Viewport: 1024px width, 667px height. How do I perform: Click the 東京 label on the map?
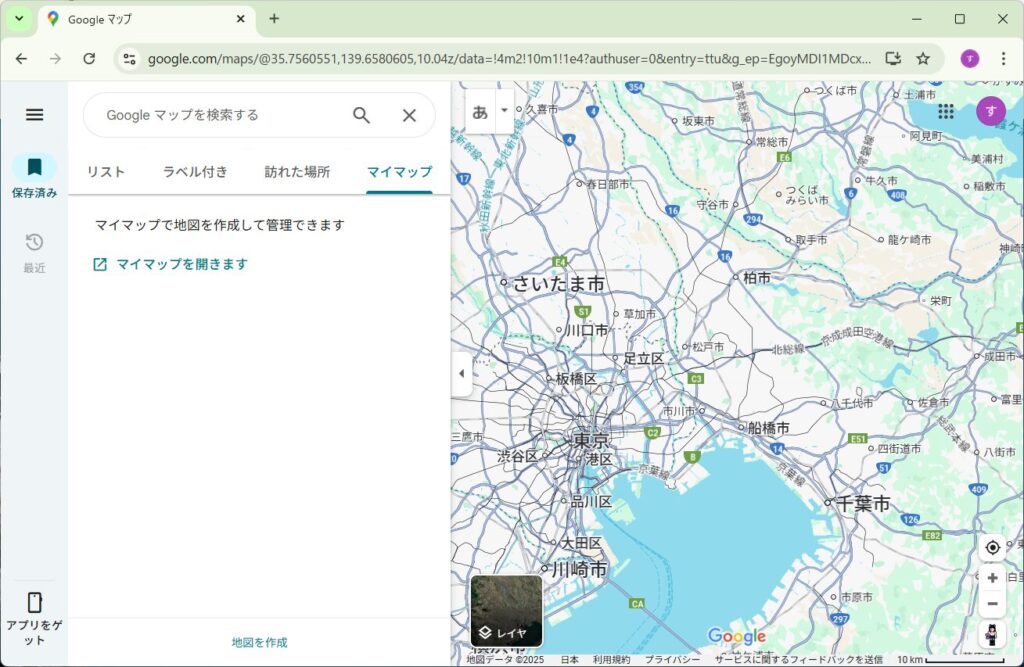tap(592, 440)
